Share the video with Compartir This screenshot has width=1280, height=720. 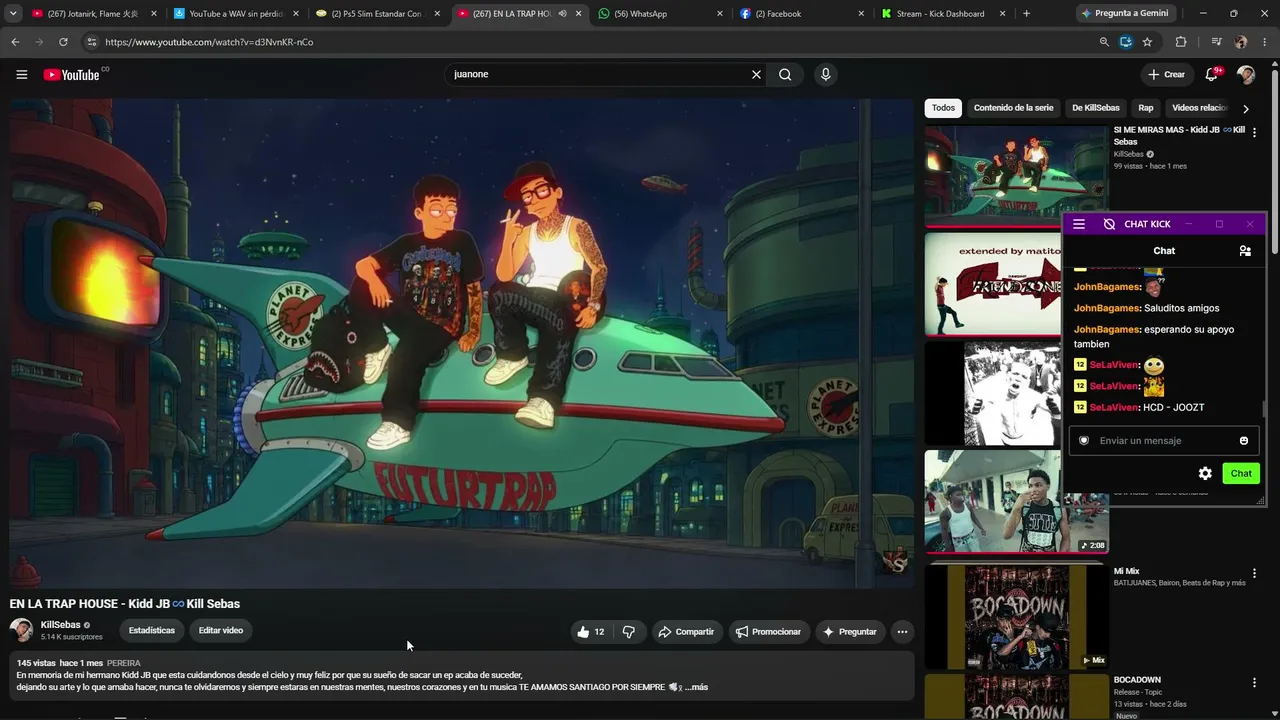click(686, 632)
